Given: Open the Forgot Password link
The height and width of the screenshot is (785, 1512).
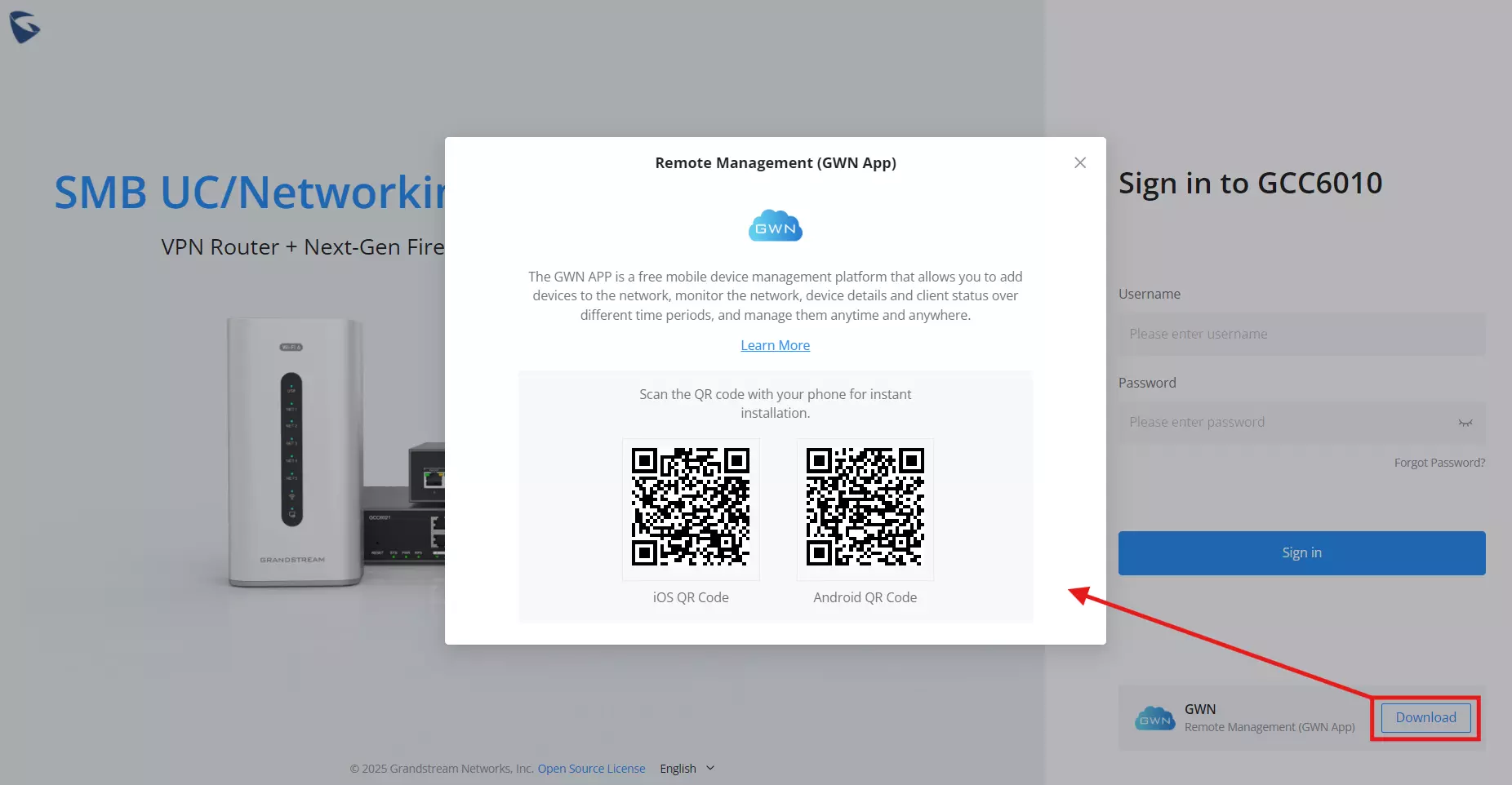Looking at the screenshot, I should 1439,463.
